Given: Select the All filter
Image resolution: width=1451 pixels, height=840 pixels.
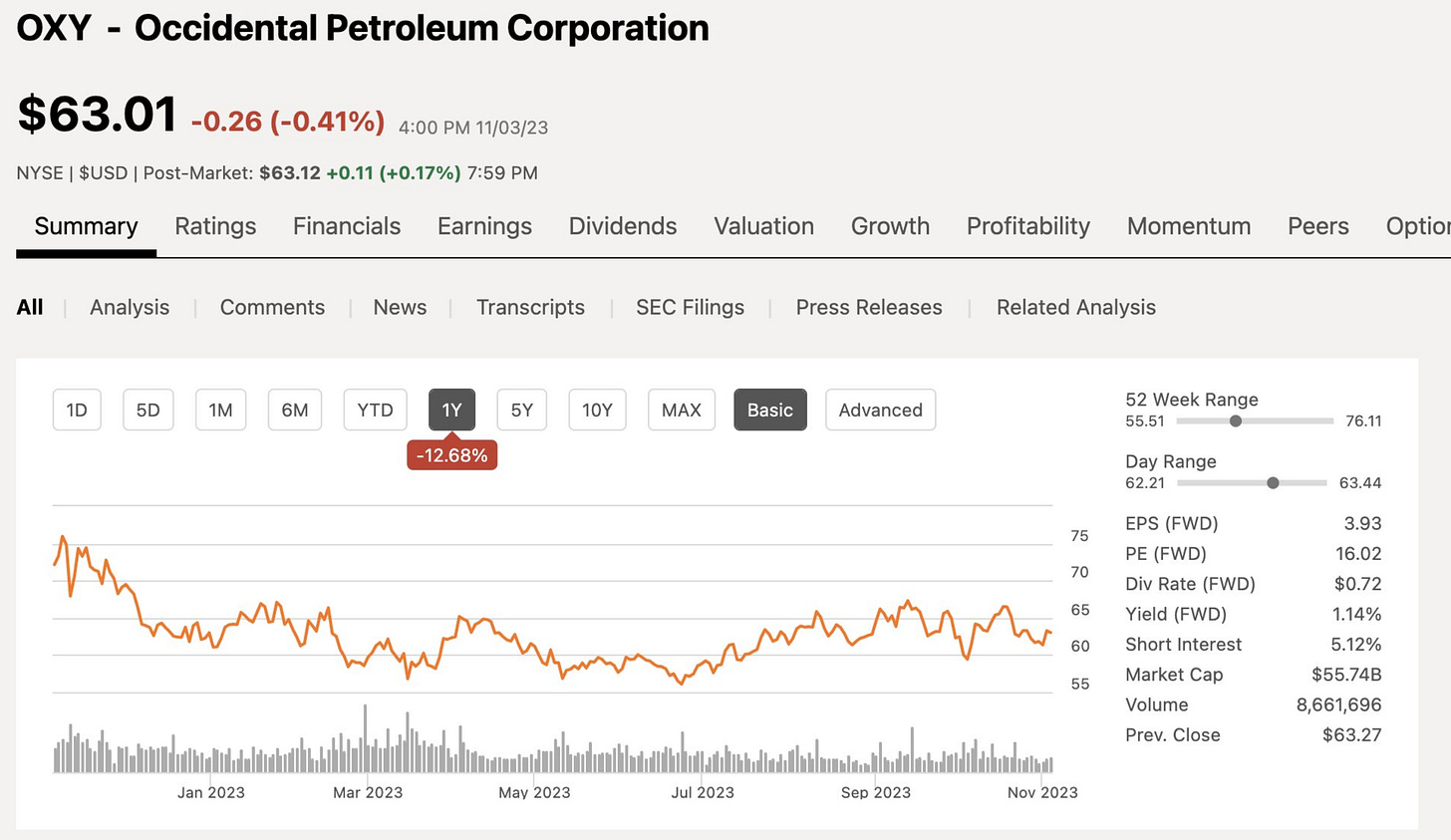Looking at the screenshot, I should tap(30, 307).
